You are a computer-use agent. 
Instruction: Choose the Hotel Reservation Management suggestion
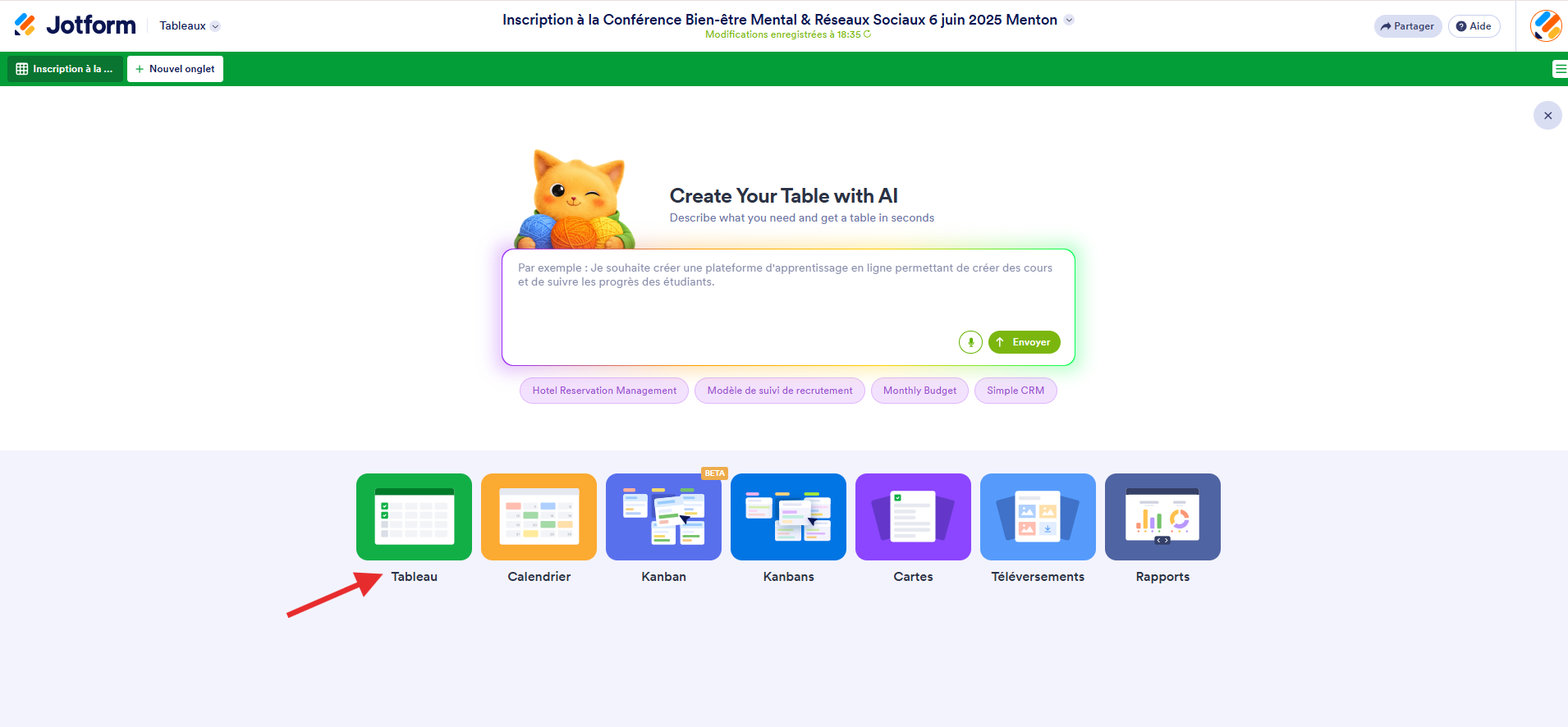coord(604,391)
